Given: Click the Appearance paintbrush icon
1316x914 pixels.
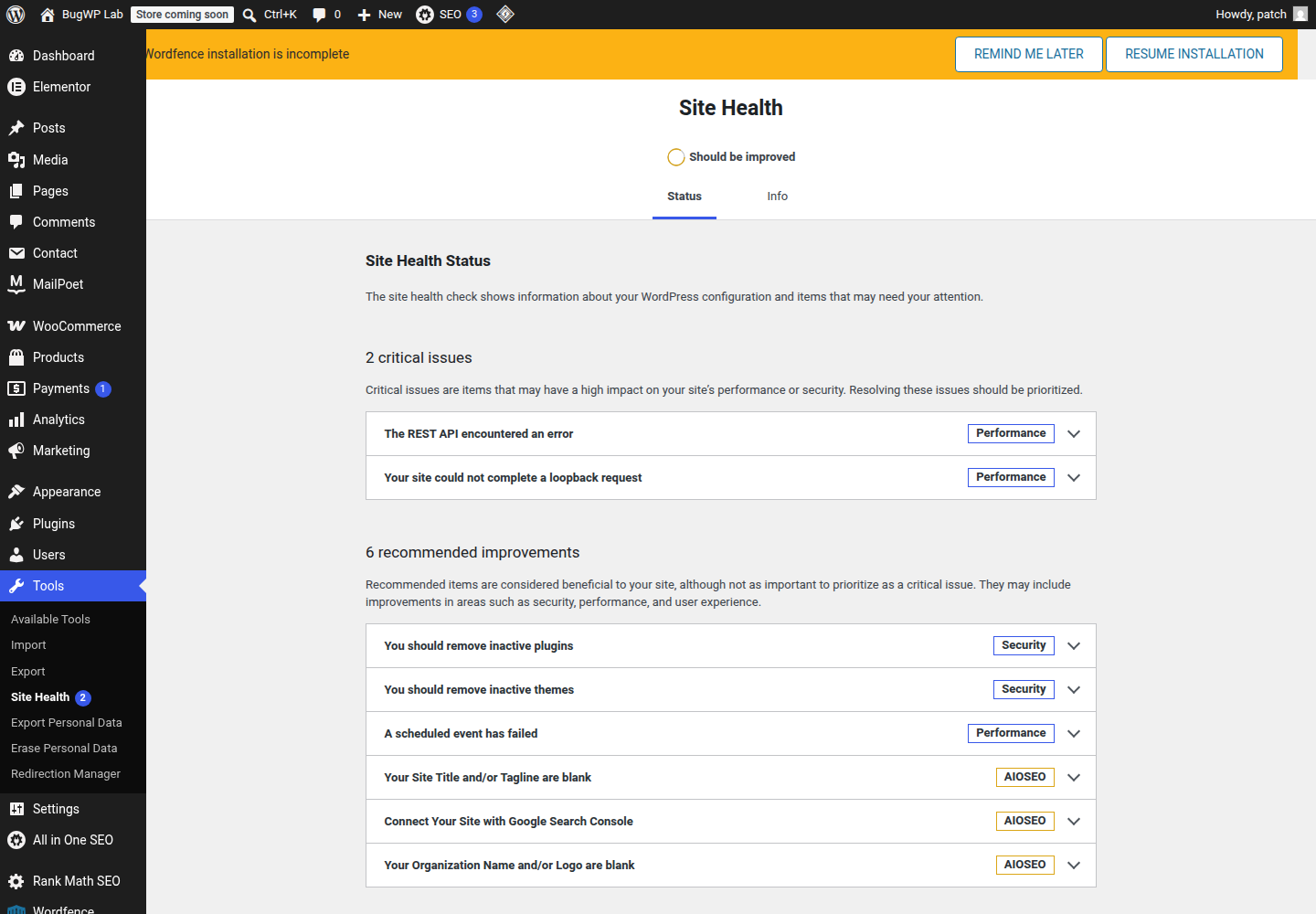Looking at the screenshot, I should (16, 492).
